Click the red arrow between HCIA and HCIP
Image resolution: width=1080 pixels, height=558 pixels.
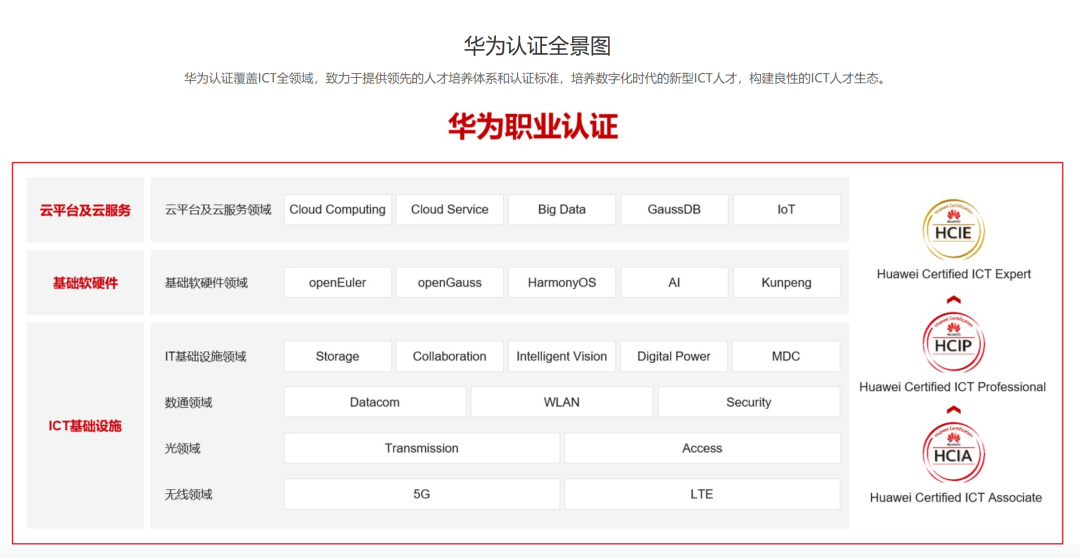[x=953, y=410]
